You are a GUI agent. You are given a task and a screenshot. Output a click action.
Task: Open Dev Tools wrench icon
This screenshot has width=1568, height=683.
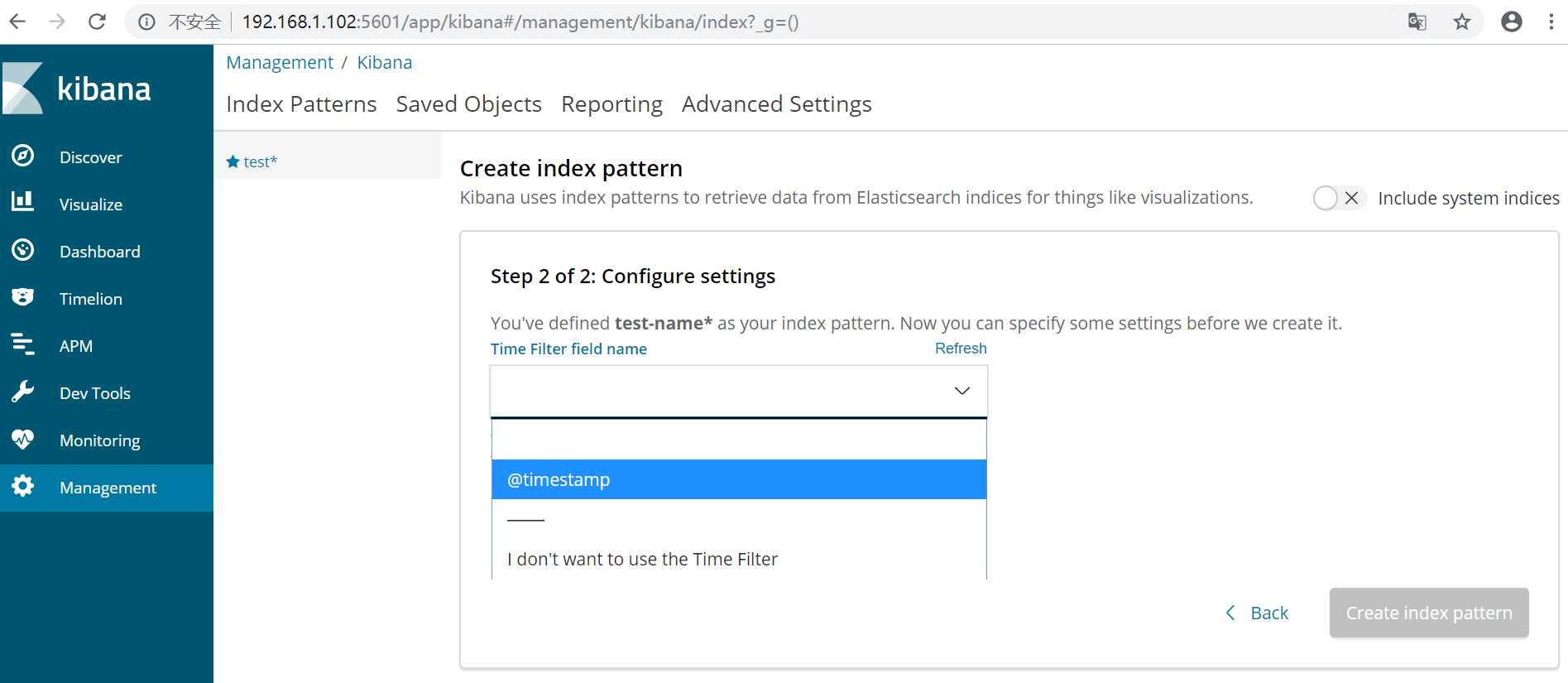pos(23,392)
